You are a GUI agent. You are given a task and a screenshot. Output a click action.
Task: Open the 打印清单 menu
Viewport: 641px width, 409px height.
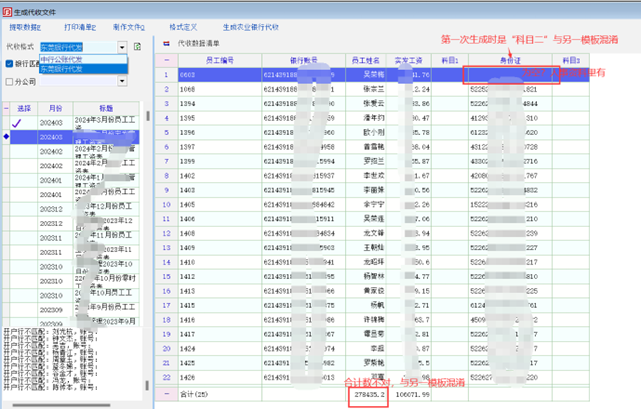[x=80, y=28]
